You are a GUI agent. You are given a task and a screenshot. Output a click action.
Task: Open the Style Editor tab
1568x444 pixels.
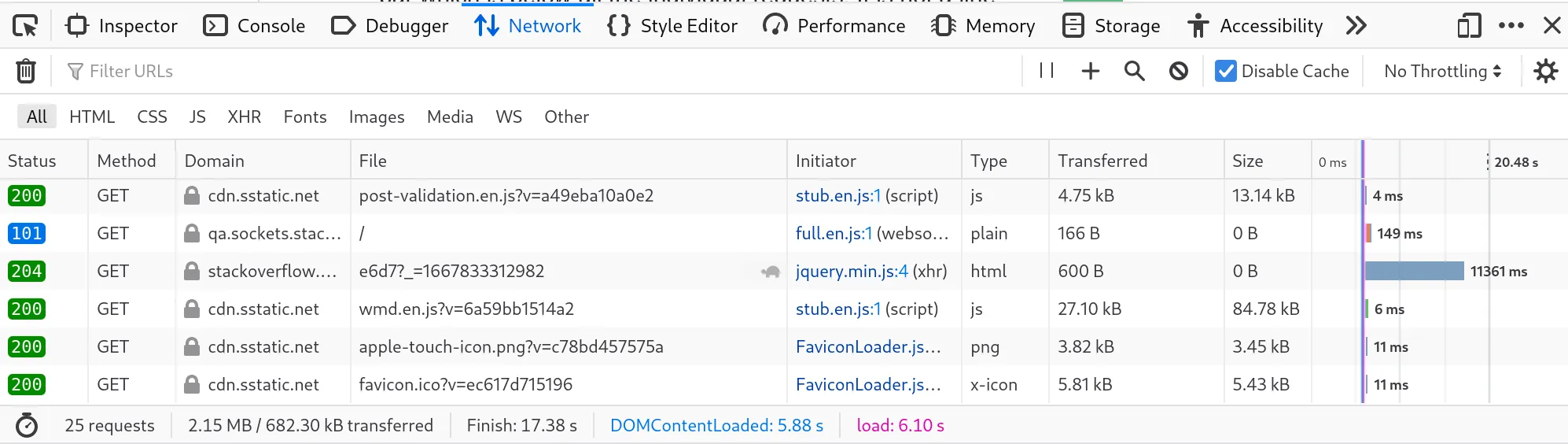[x=672, y=26]
